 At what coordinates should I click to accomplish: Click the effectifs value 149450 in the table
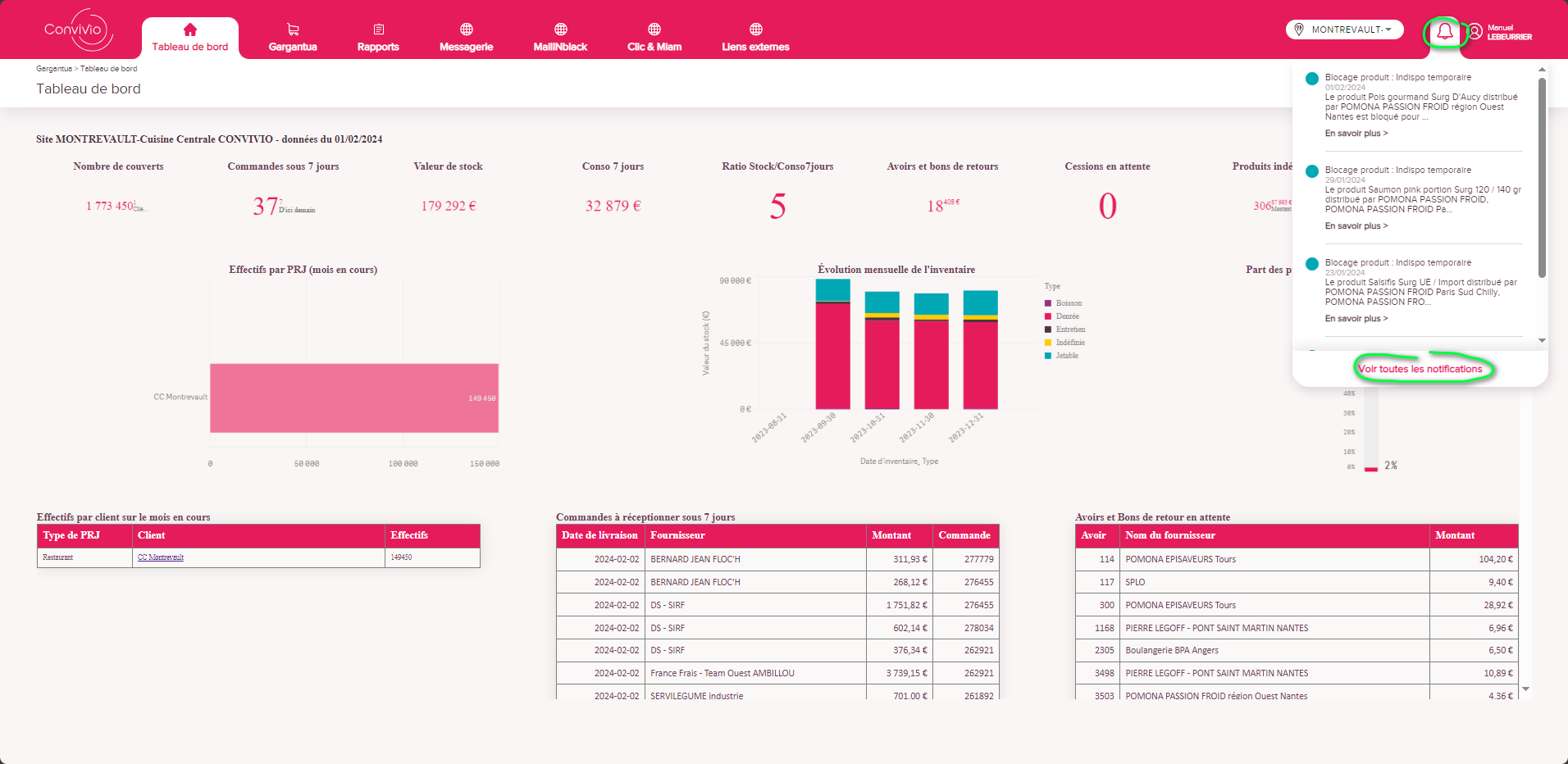tap(401, 557)
